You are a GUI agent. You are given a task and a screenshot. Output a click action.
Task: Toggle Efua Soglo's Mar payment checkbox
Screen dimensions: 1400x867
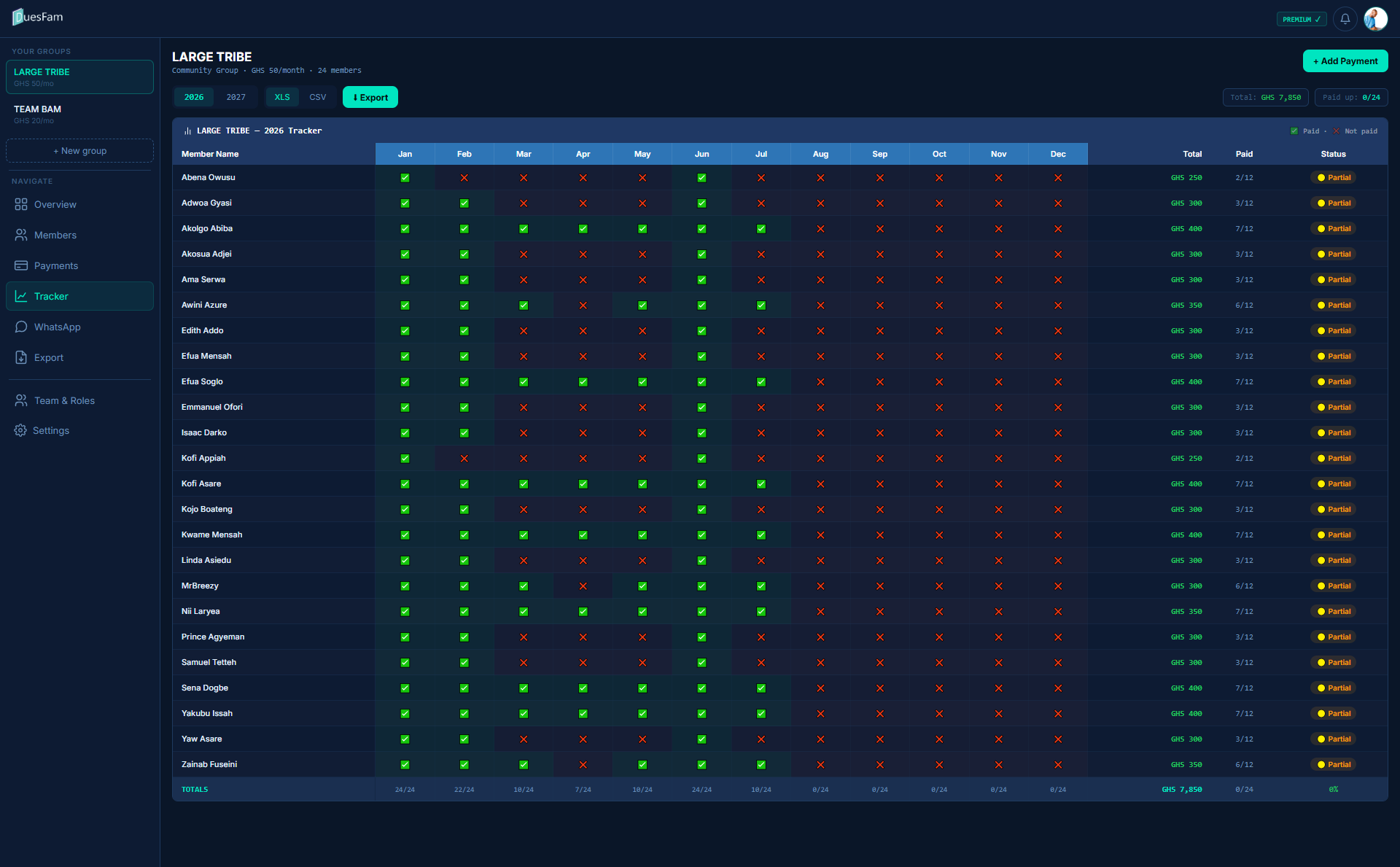524,382
